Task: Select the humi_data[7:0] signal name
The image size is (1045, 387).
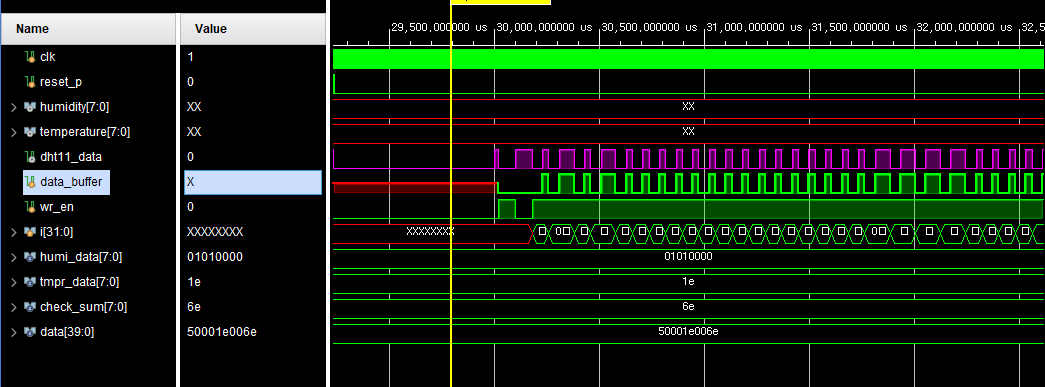Action: [x=81, y=257]
